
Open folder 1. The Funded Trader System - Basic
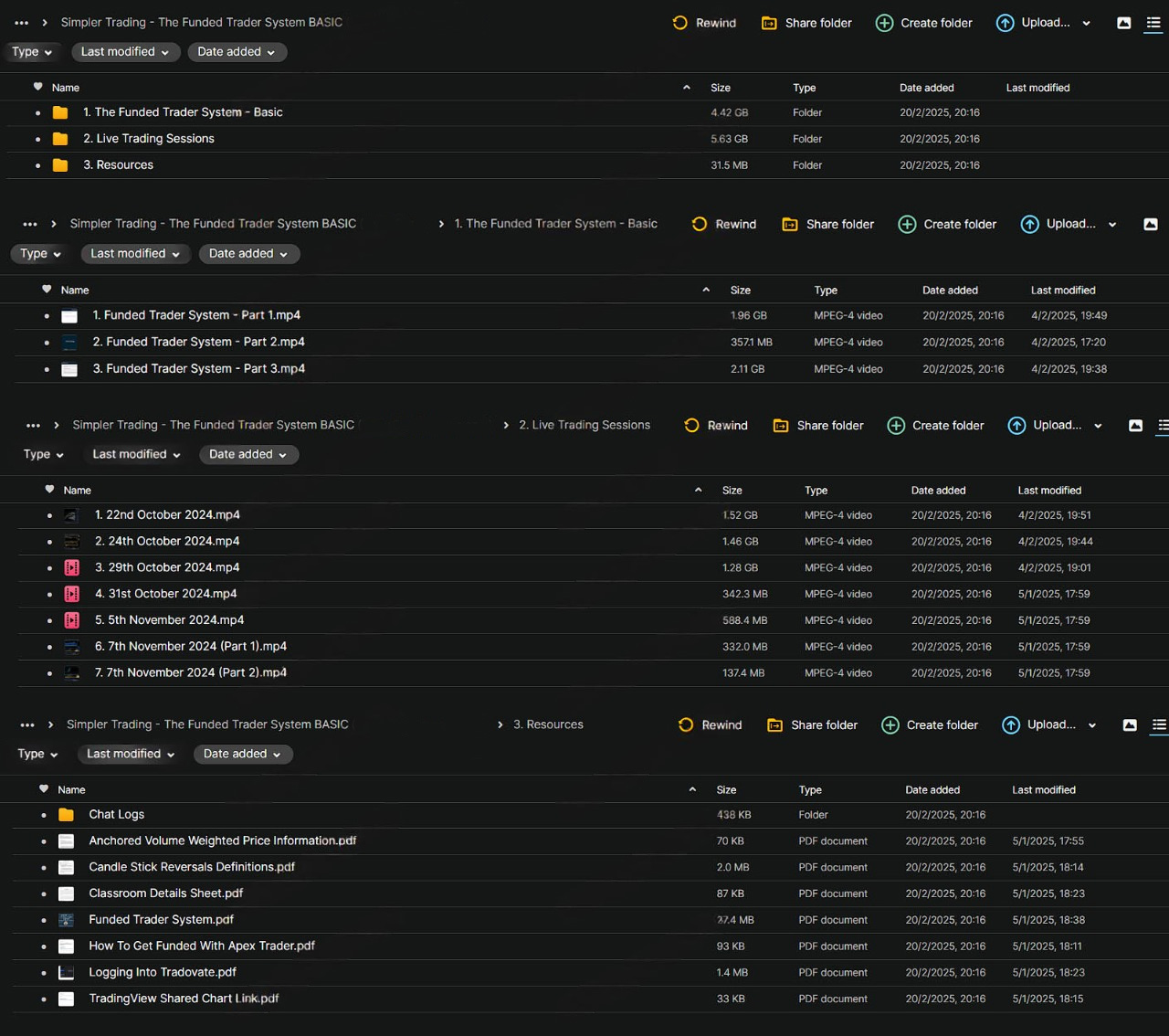click(x=183, y=112)
